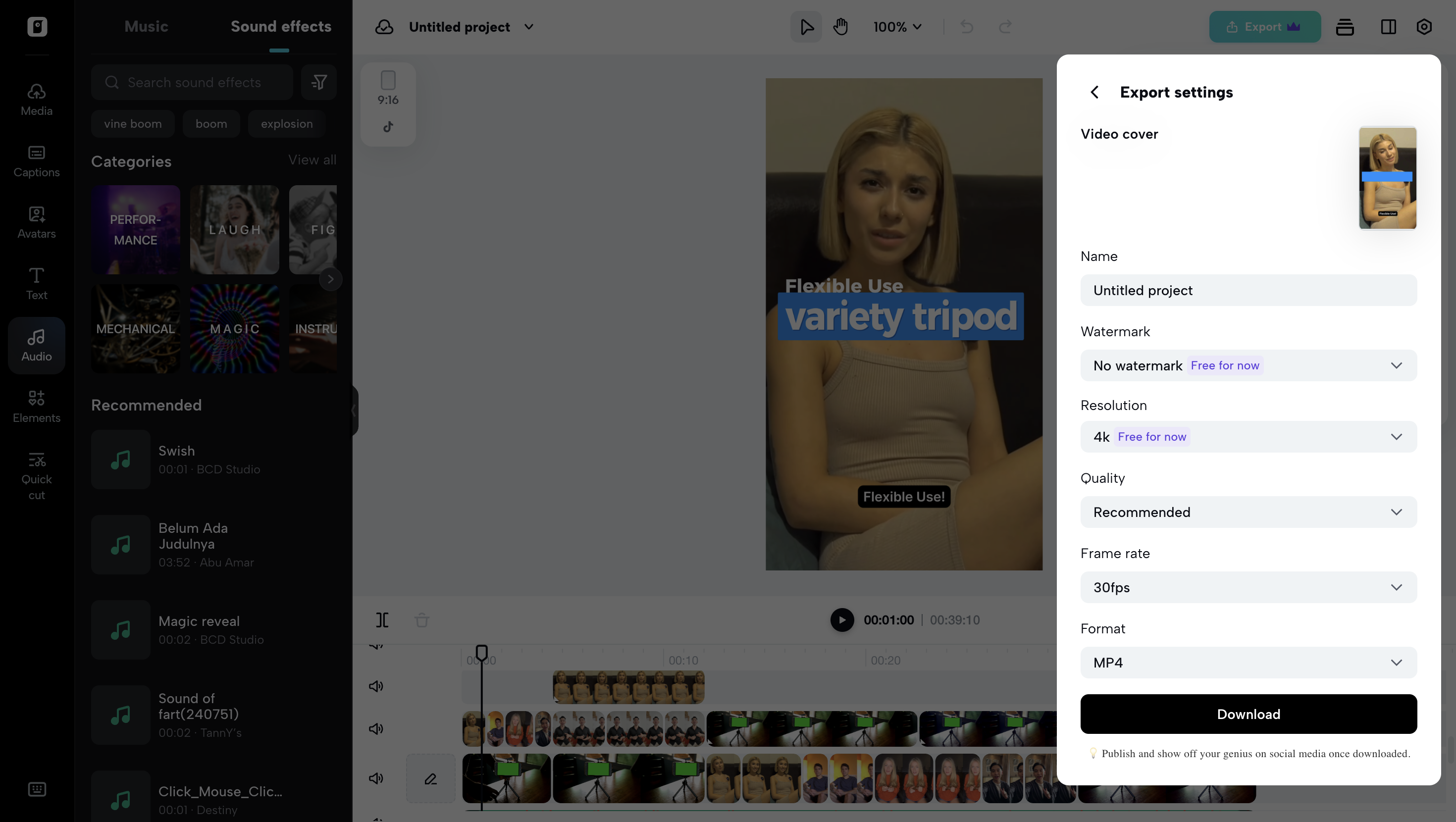This screenshot has height=822, width=1456.
Task: Open the Captions sidebar panel
Action: (x=37, y=161)
